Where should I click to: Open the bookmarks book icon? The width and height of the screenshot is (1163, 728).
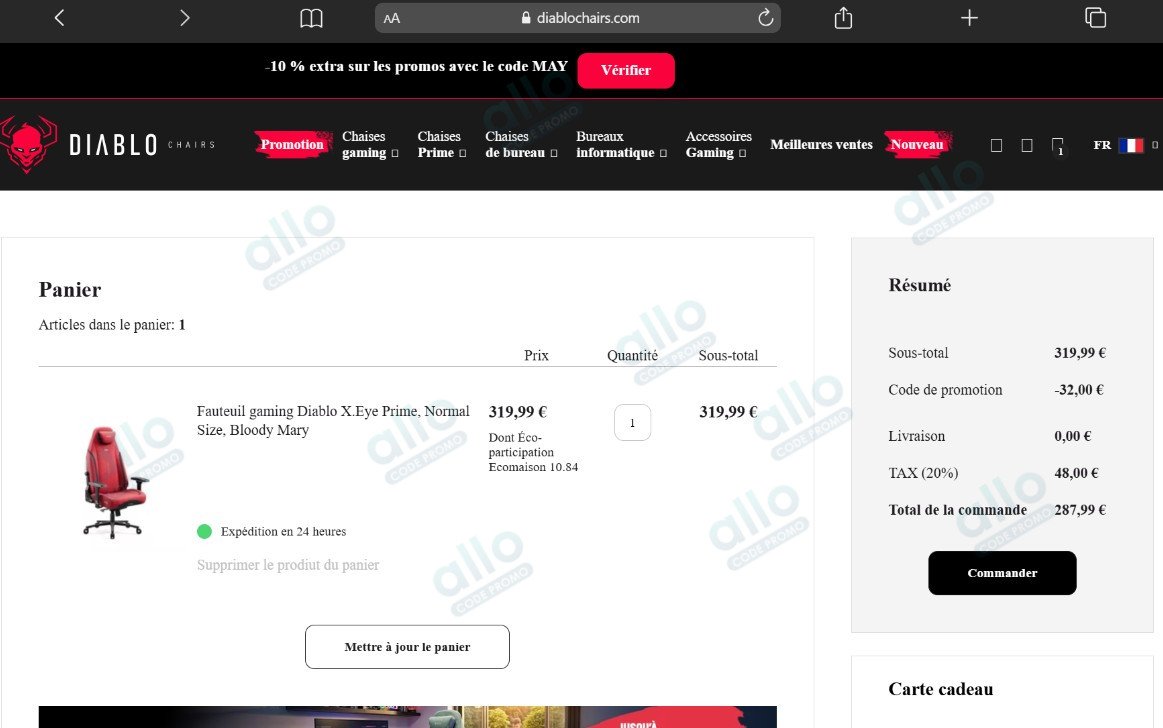(x=311, y=18)
